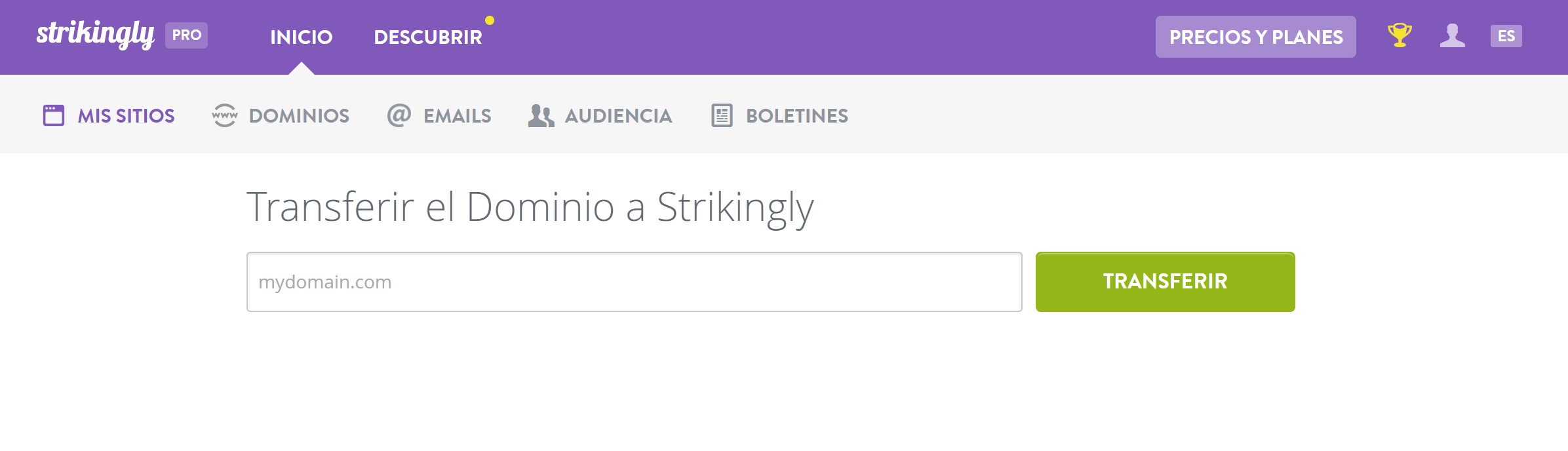This screenshot has height=451, width=1568.
Task: Open the Emails tab
Action: [x=458, y=115]
